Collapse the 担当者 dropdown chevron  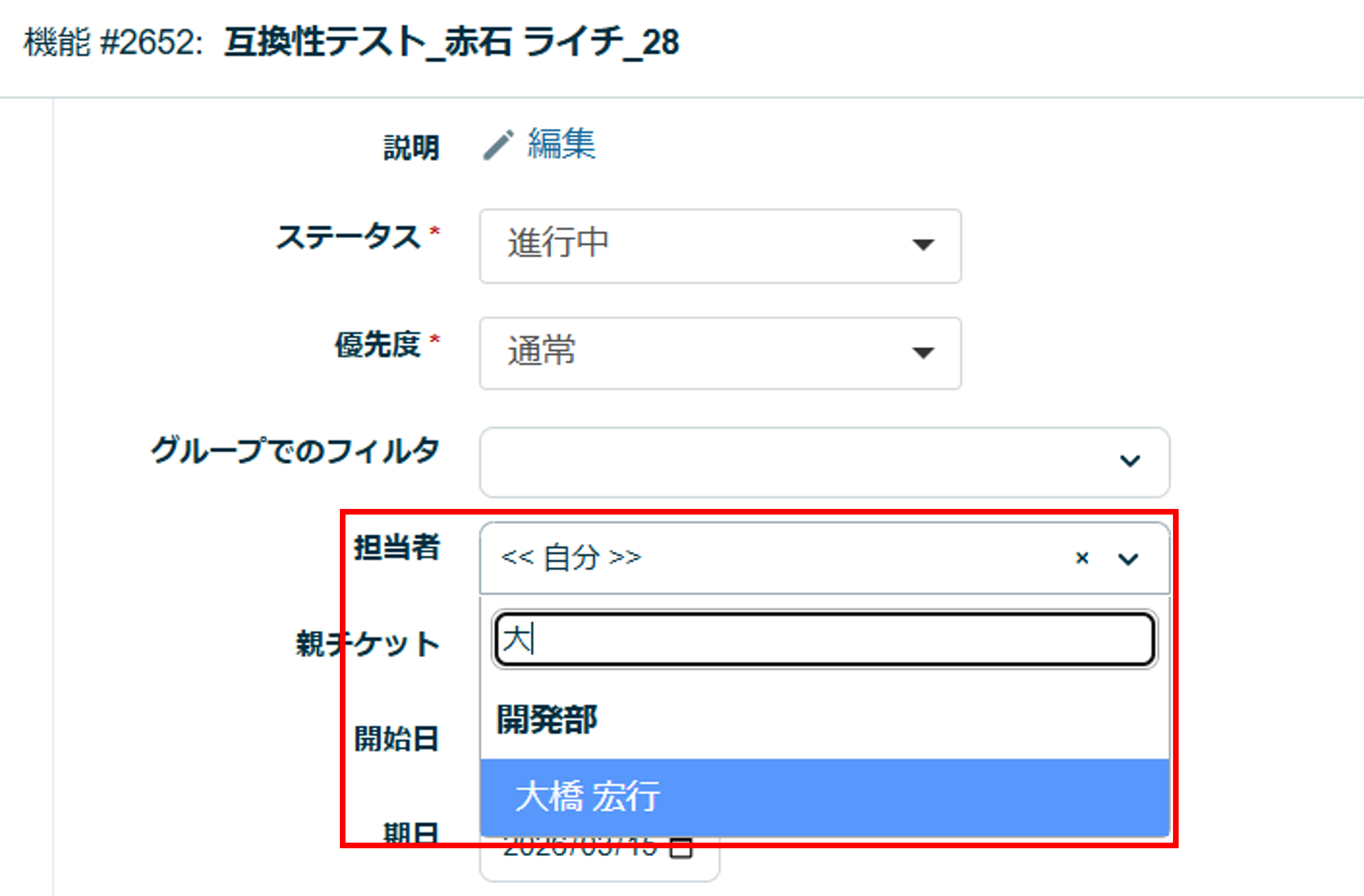coord(1128,559)
